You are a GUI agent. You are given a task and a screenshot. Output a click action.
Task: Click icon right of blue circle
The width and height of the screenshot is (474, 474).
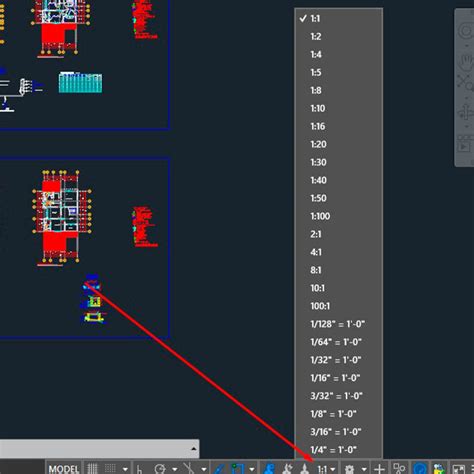439,469
